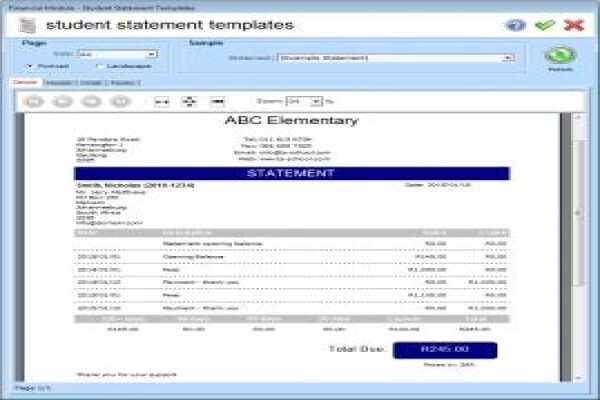
Task: Go to next page navigation button
Action: [x=91, y=101]
